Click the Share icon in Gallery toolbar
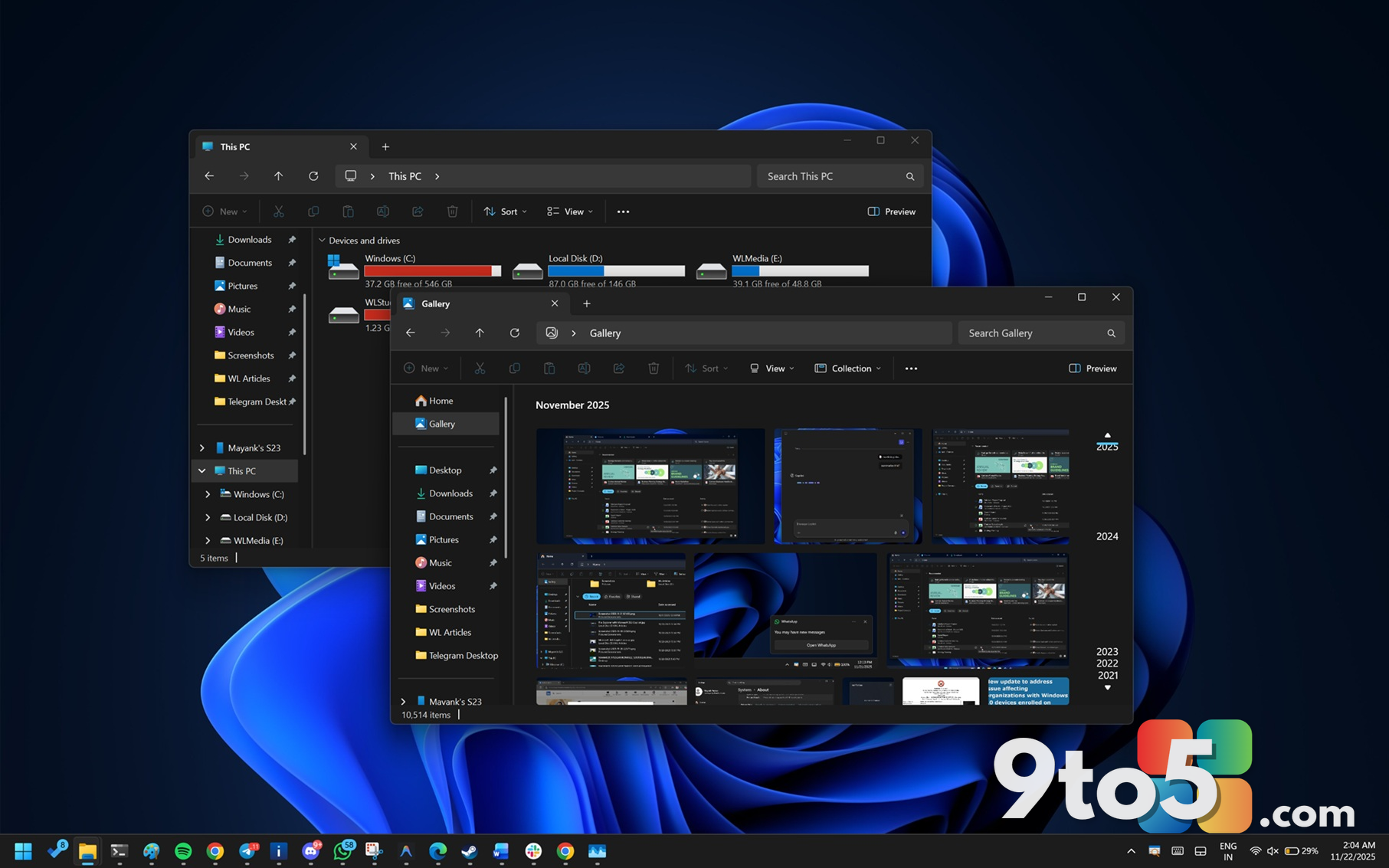 [x=619, y=368]
